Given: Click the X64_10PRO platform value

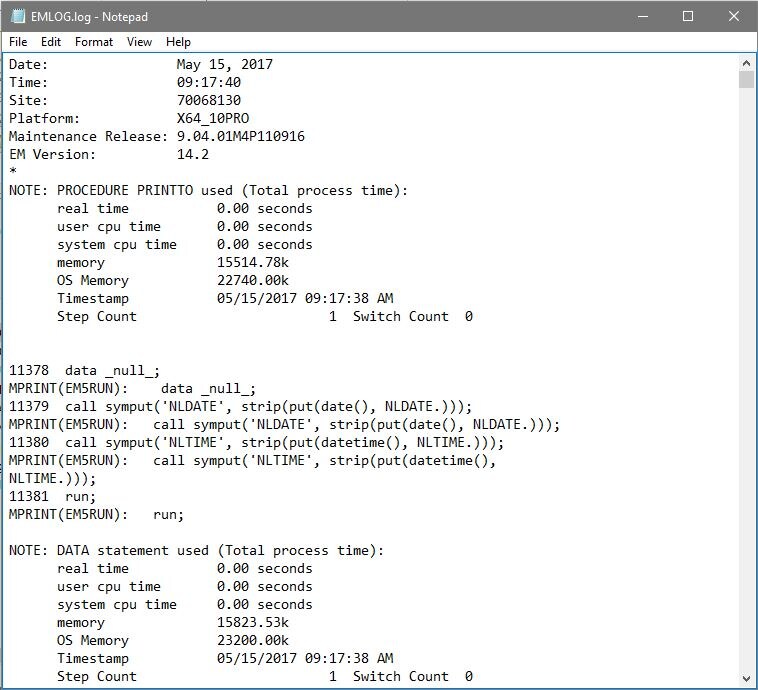Looking at the screenshot, I should point(213,119).
